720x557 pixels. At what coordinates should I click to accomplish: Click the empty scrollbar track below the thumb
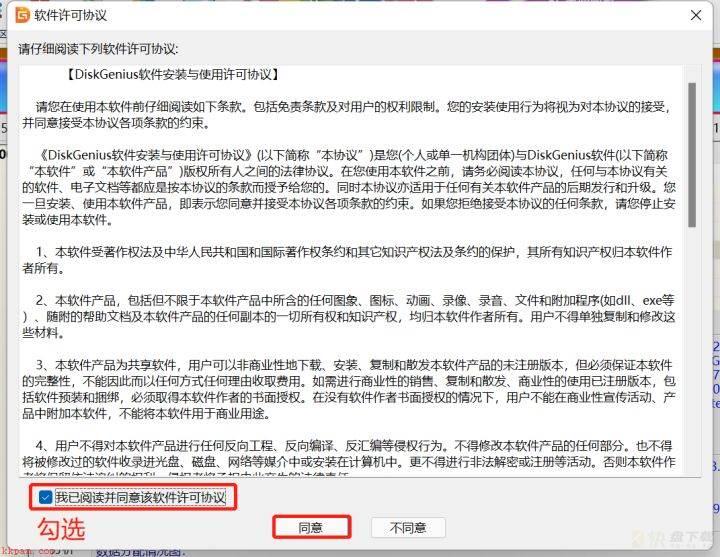pyautogui.click(x=692, y=349)
